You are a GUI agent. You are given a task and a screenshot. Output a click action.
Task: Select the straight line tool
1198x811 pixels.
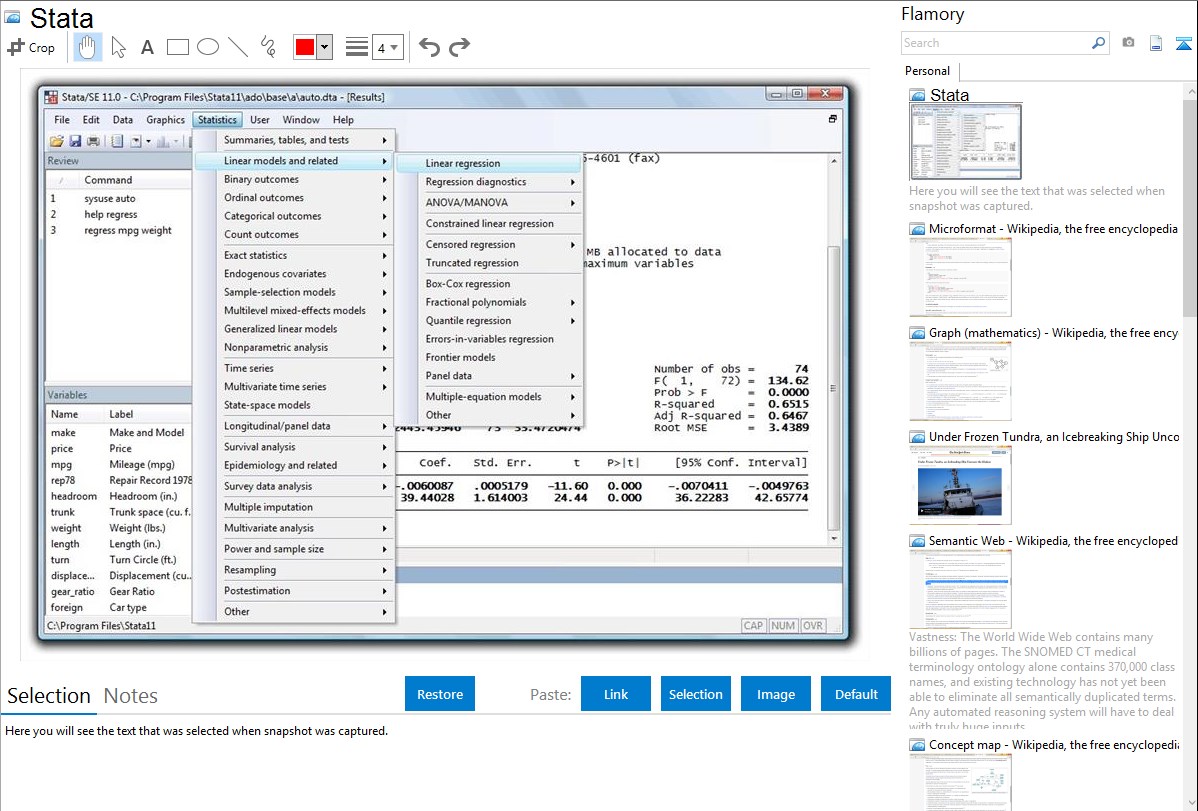pyautogui.click(x=238, y=47)
